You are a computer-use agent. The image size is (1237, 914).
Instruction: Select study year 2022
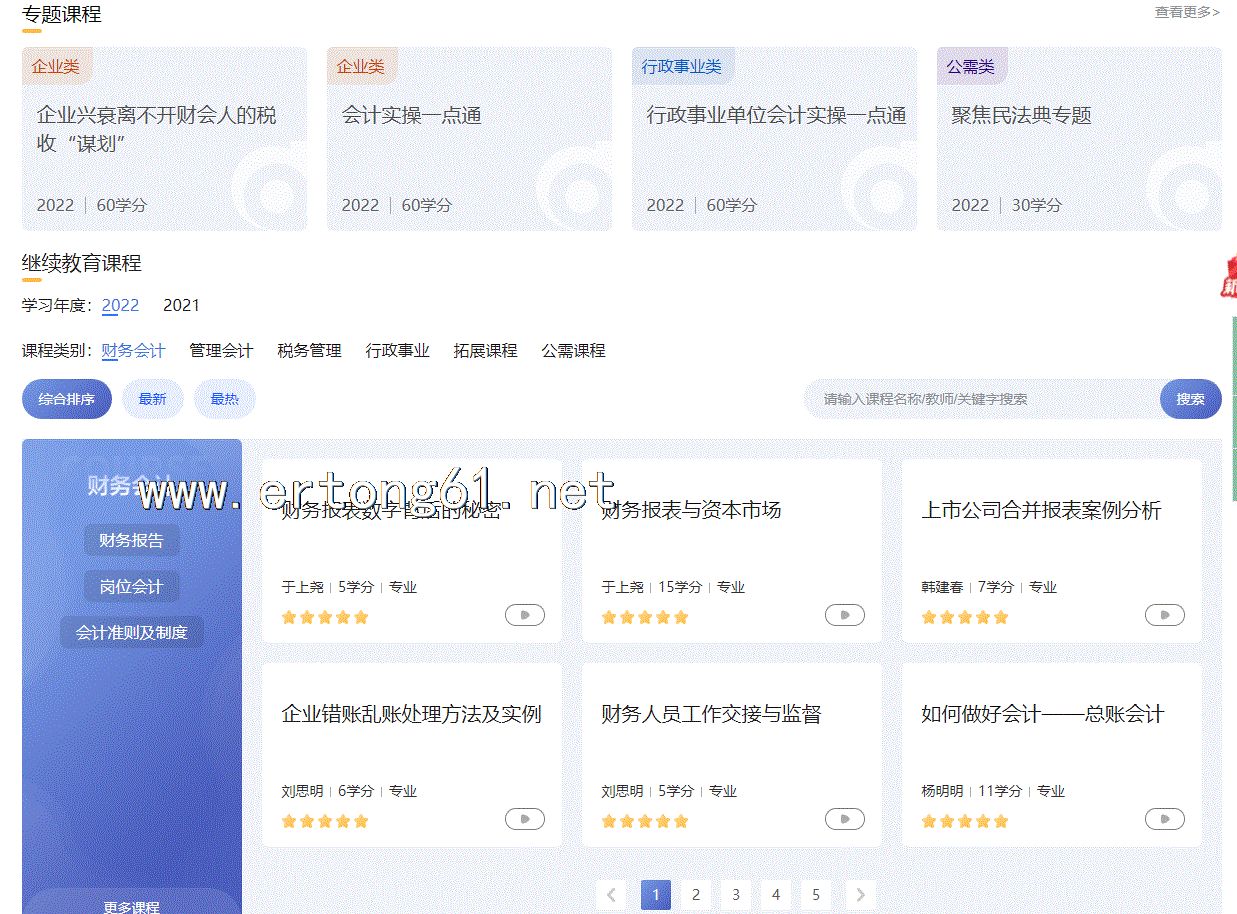120,305
